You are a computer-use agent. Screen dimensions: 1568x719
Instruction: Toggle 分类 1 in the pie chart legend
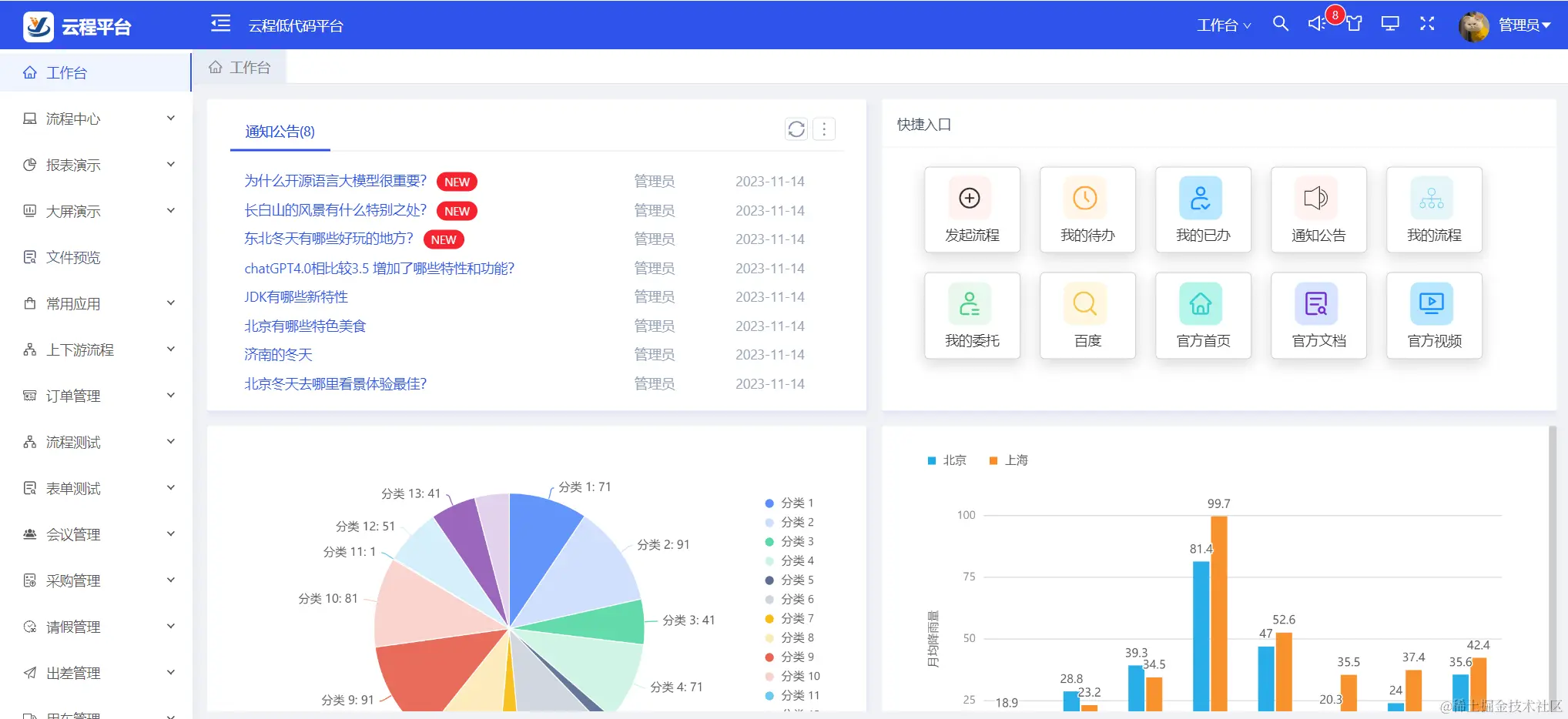[x=787, y=502]
